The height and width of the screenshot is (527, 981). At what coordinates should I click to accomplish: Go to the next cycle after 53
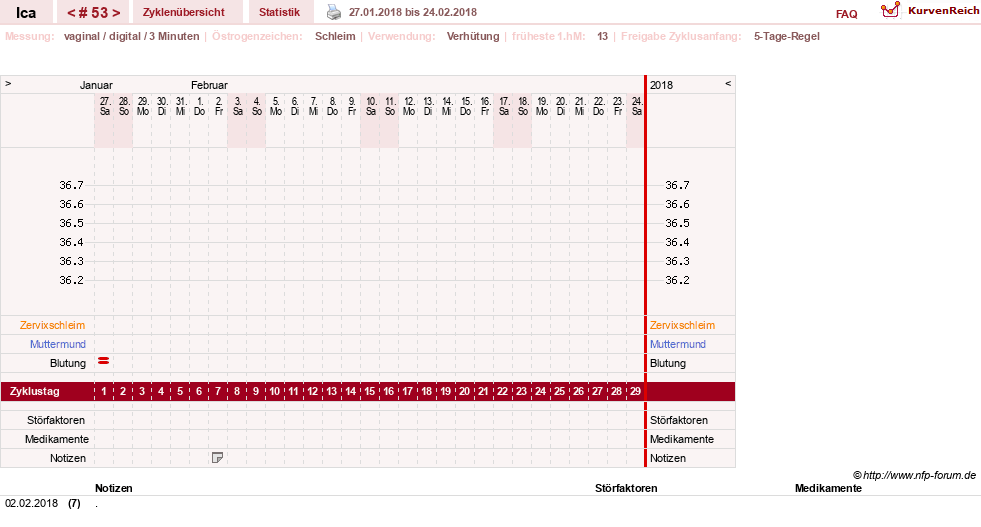click(x=116, y=13)
